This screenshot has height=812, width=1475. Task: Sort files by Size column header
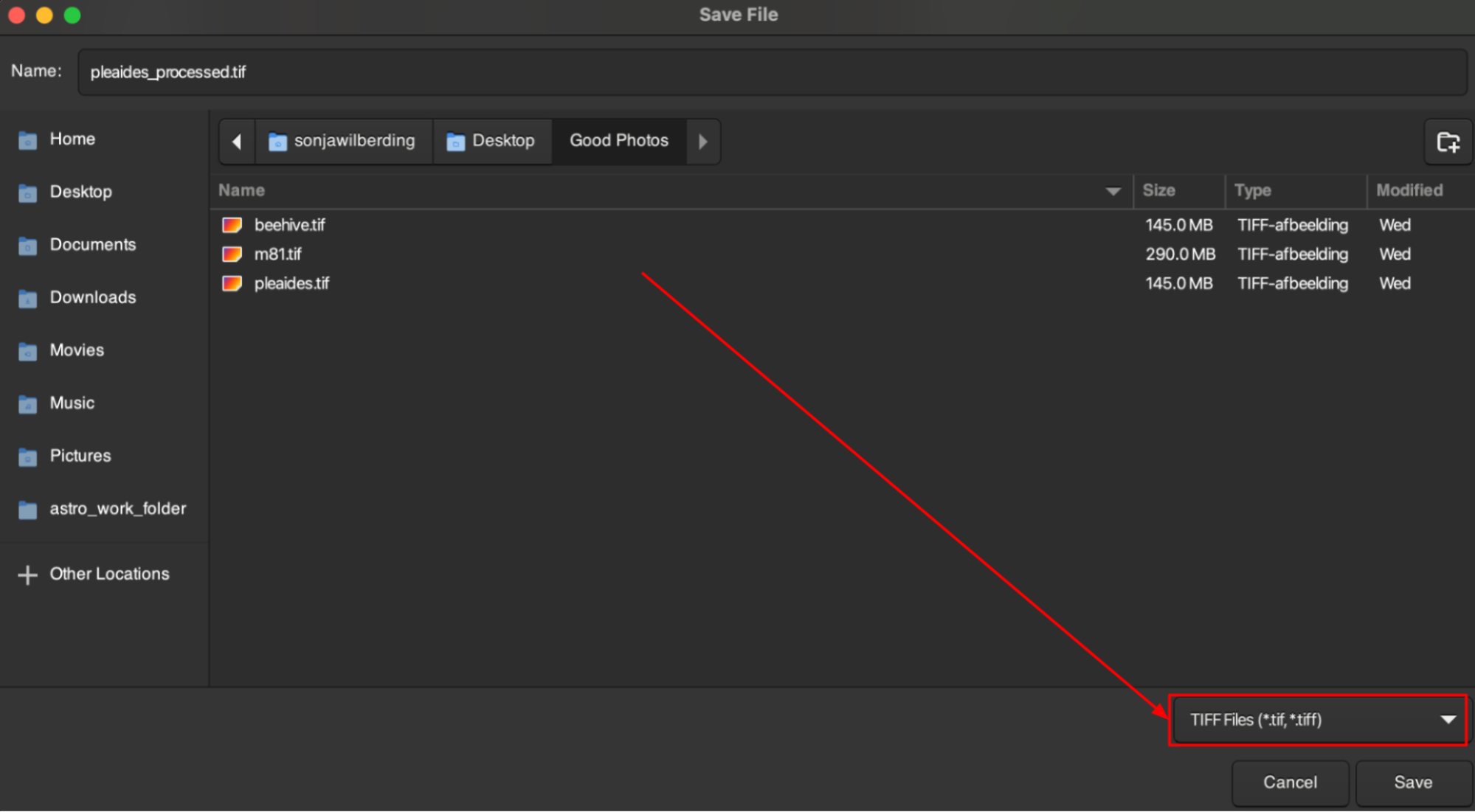tap(1158, 190)
